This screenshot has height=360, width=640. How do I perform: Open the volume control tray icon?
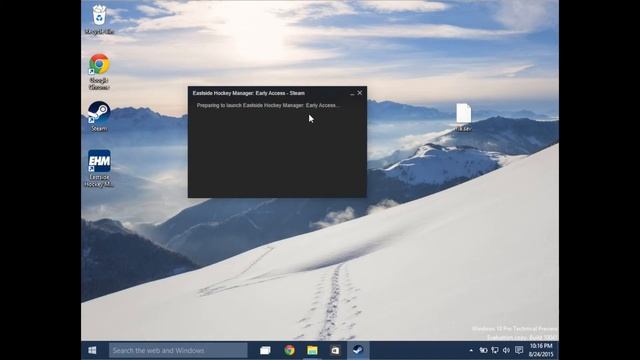coord(507,350)
